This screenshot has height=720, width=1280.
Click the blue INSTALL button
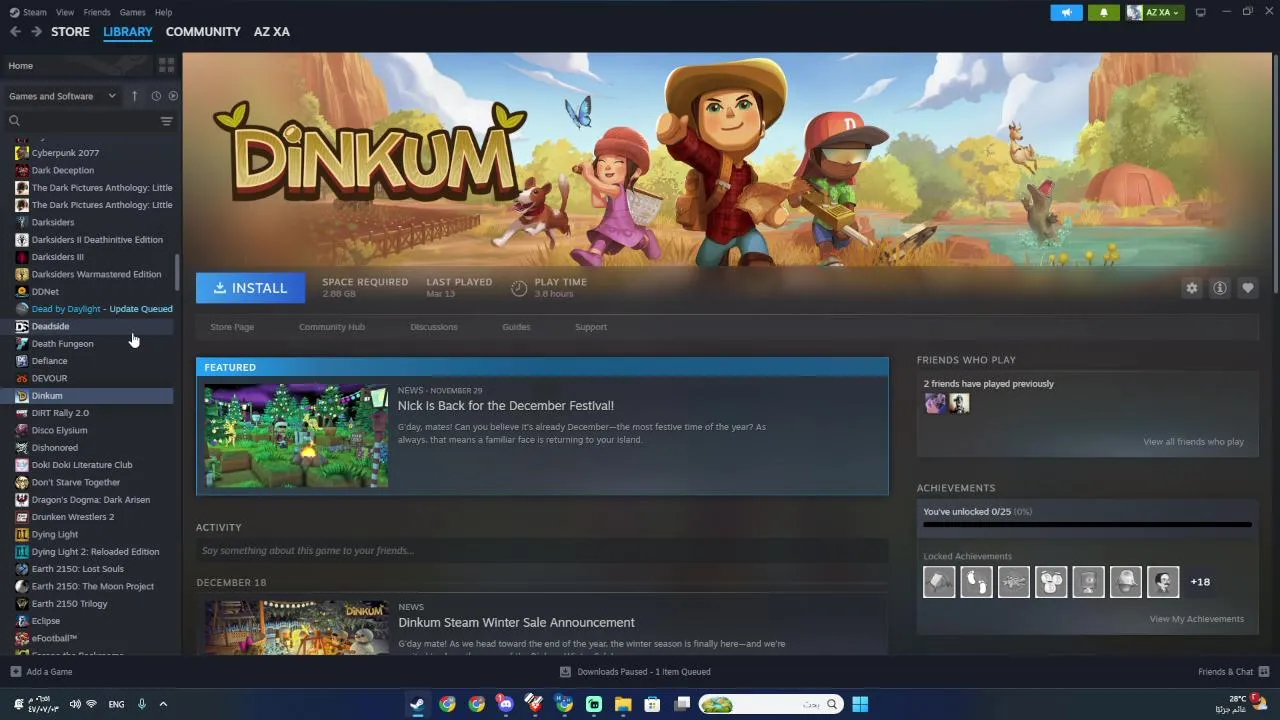[250, 288]
